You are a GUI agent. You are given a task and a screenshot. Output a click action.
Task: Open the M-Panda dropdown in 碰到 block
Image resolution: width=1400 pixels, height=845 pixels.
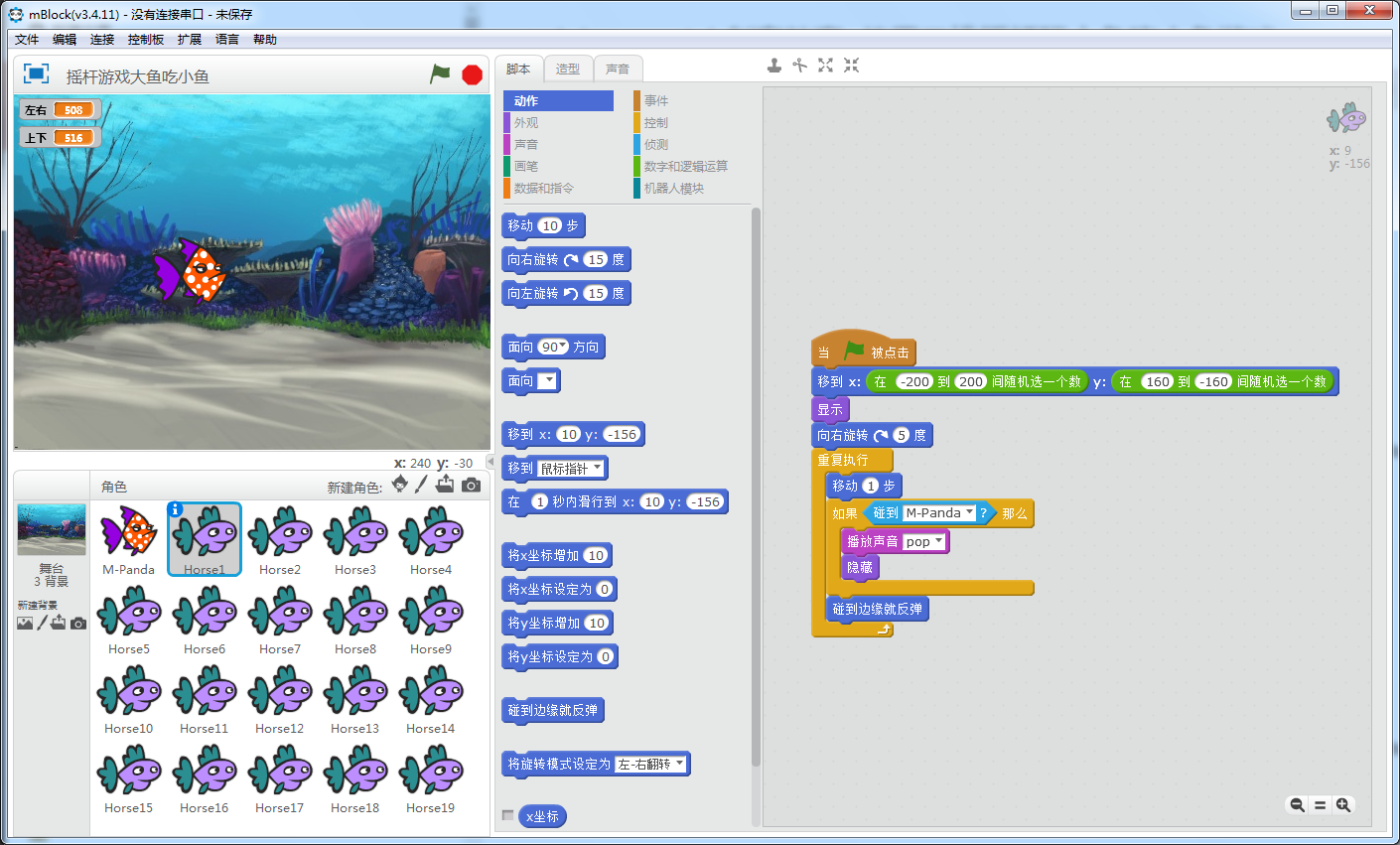click(x=969, y=512)
